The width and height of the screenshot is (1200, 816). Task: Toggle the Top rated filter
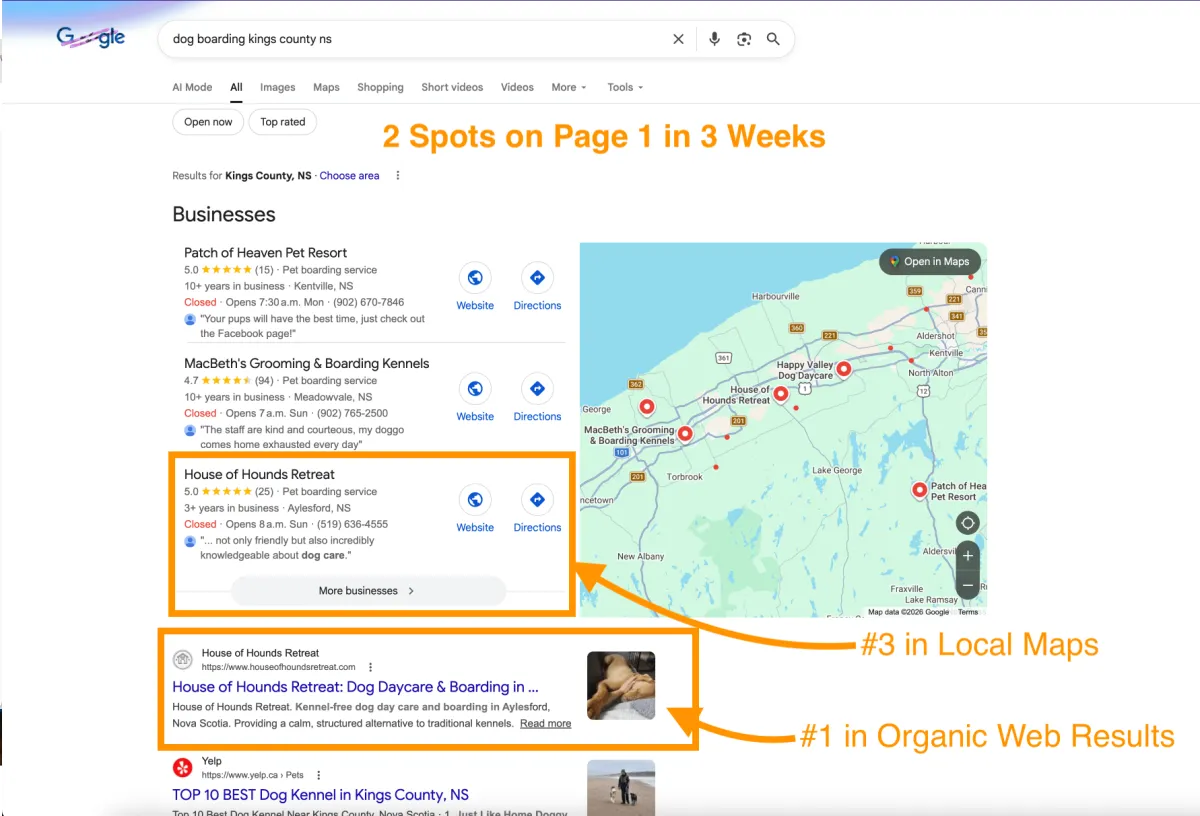(283, 122)
